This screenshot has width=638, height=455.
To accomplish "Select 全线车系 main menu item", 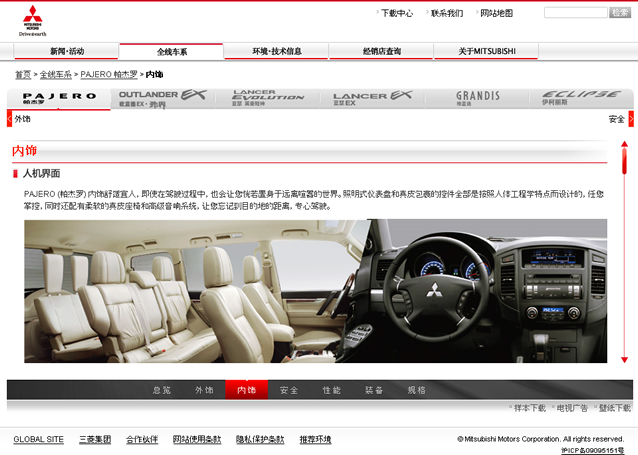I will [171, 51].
